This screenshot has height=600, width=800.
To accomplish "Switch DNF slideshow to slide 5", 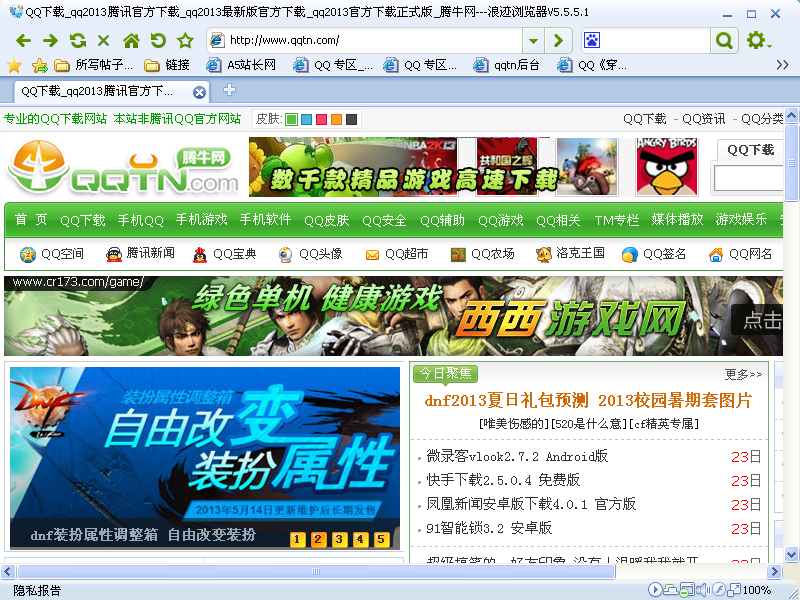I will 381,539.
